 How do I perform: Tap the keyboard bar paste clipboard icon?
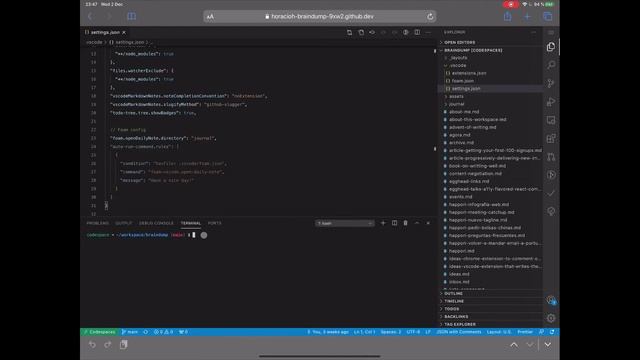tap(124, 345)
